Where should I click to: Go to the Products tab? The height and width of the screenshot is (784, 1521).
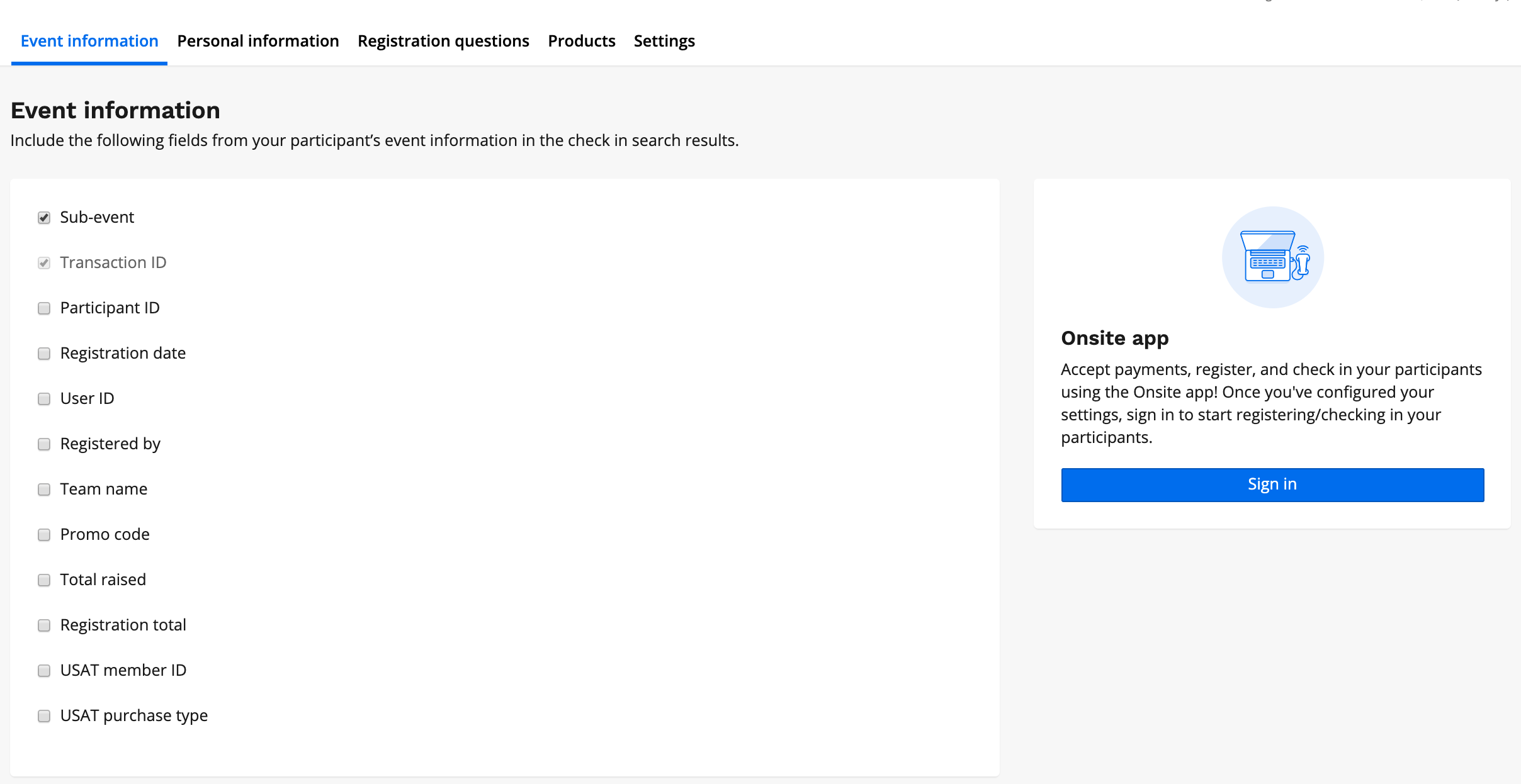(581, 42)
